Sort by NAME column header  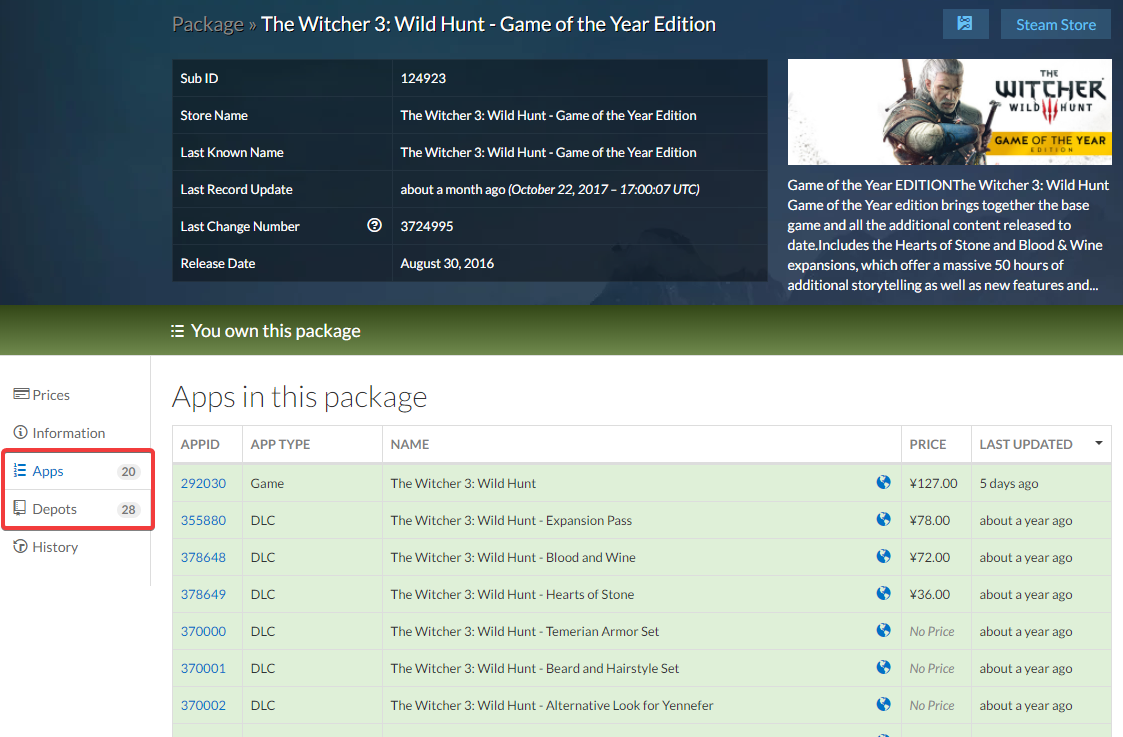coord(642,444)
